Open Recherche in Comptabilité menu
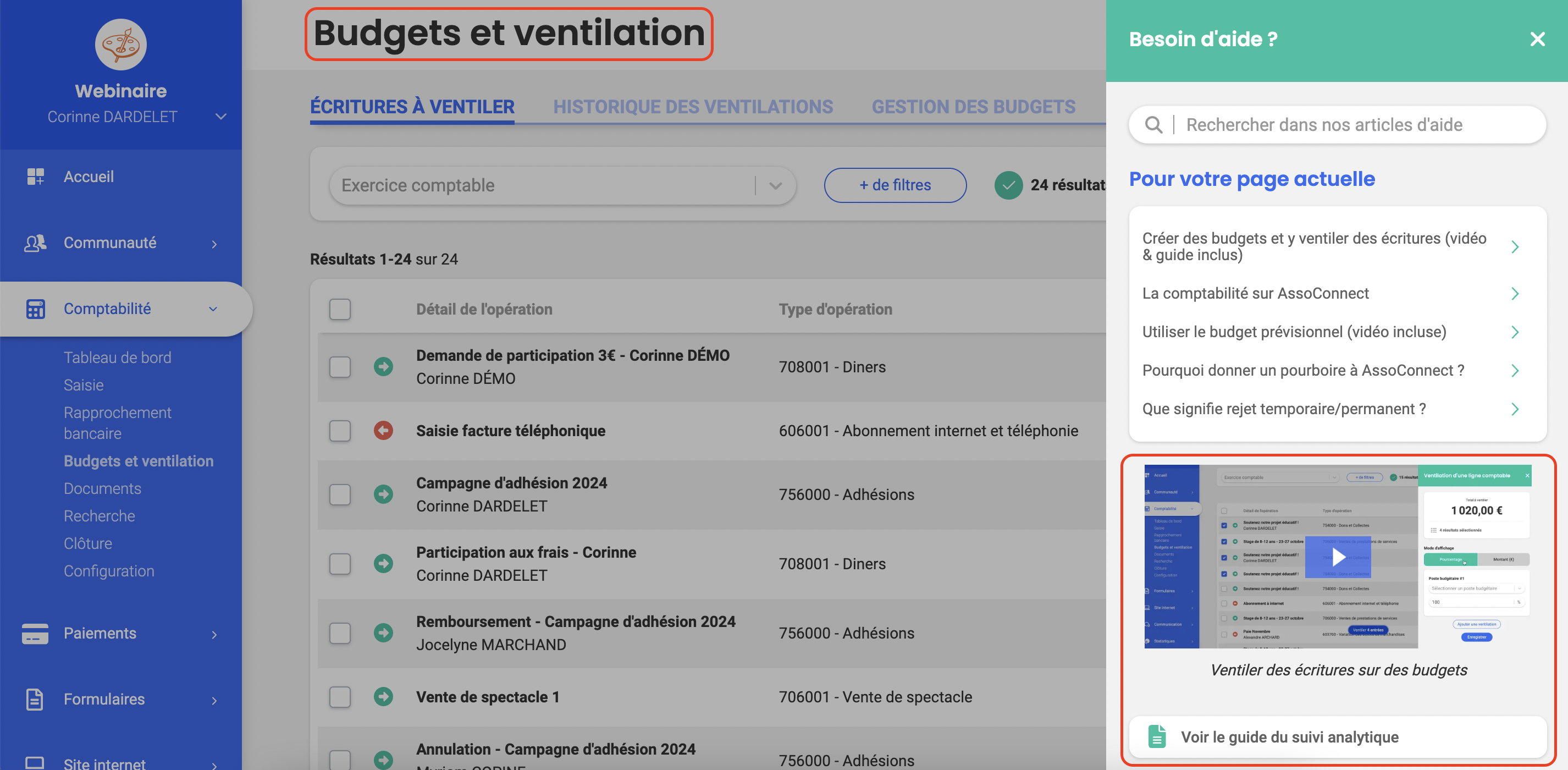This screenshot has height=770, width=1568. pyautogui.click(x=99, y=515)
